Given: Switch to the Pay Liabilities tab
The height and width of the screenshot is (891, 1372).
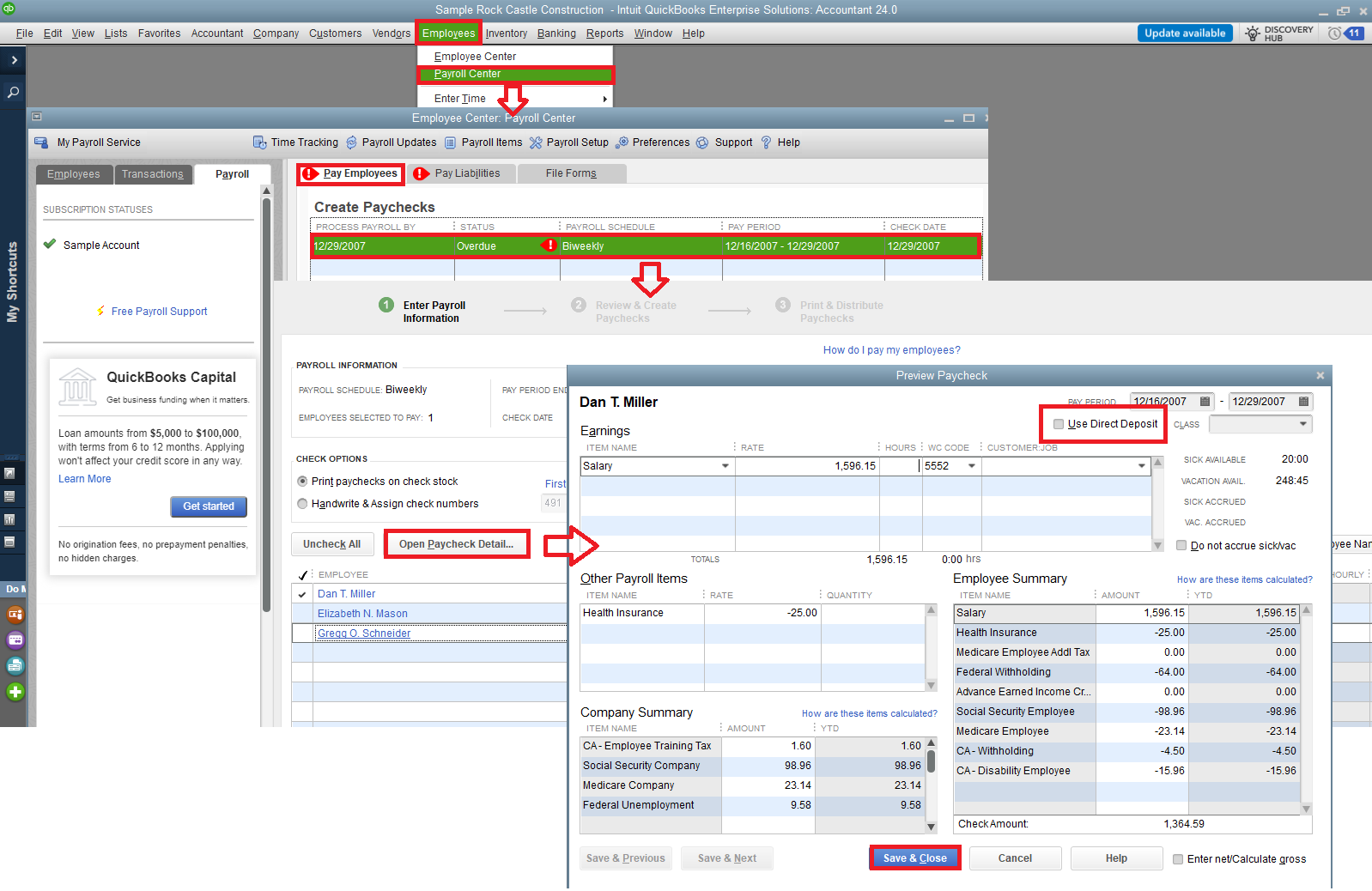Looking at the screenshot, I should [467, 173].
